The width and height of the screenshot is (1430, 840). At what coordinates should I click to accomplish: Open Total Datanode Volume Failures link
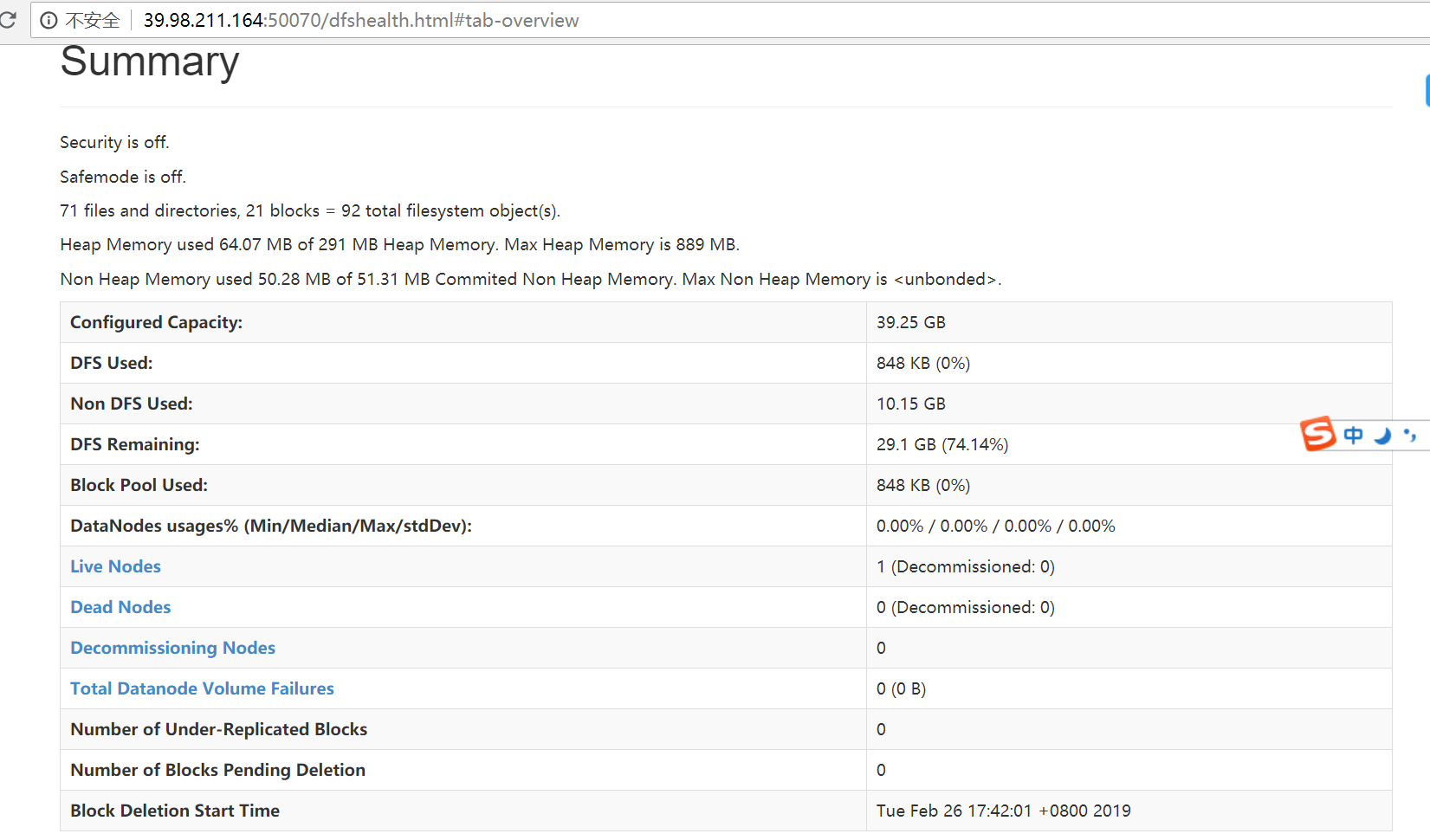point(202,688)
